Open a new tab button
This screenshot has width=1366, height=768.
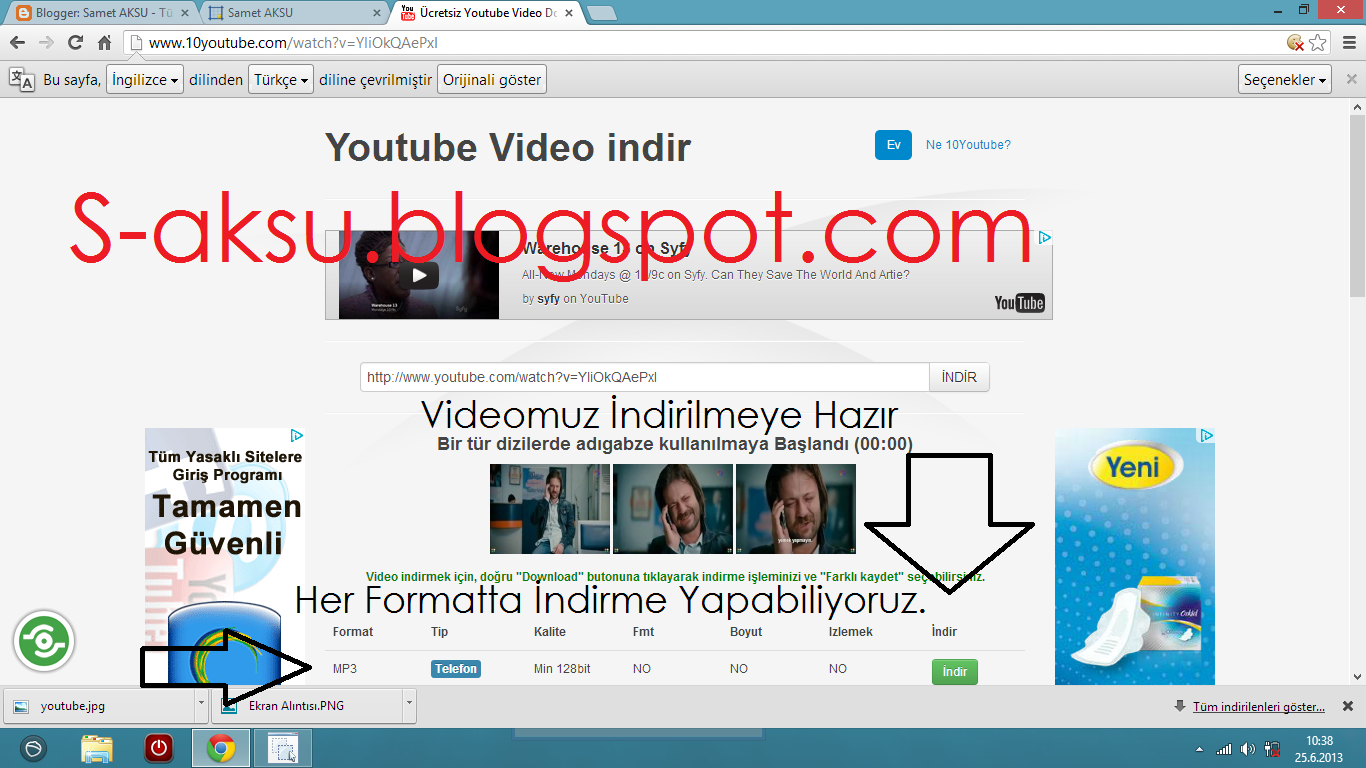602,13
